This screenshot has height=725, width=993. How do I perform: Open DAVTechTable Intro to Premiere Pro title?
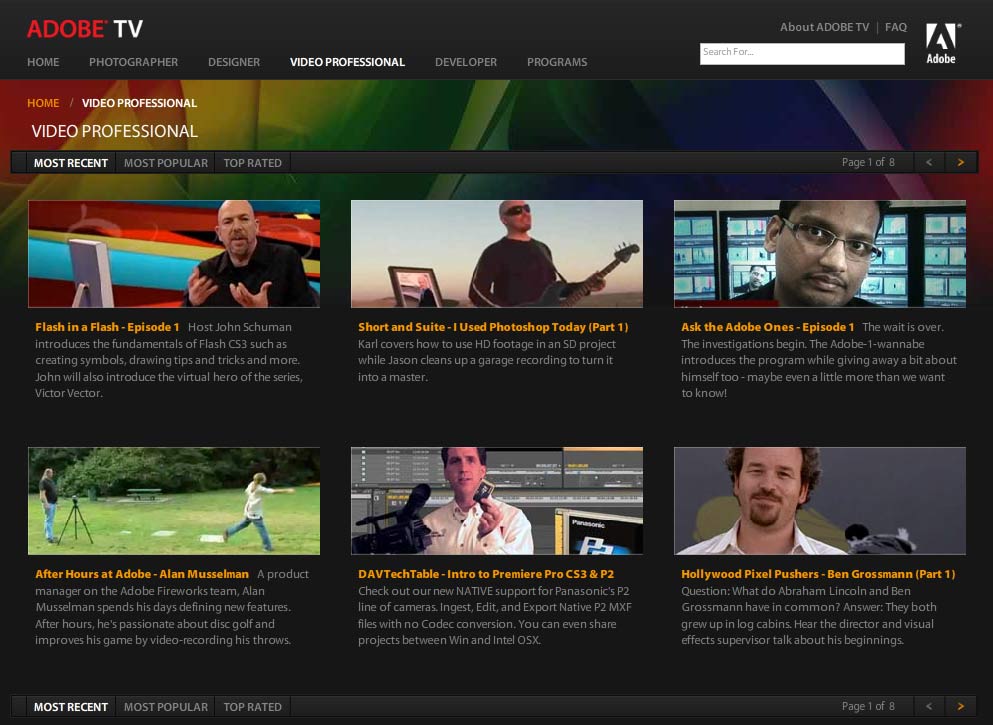(x=486, y=574)
